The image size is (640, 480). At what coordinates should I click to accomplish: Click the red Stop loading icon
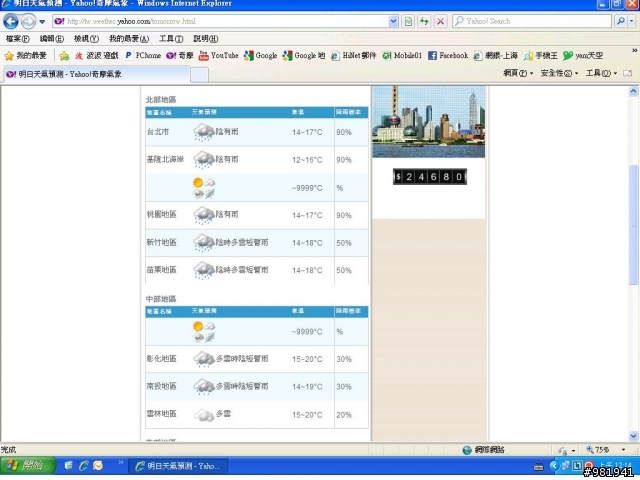coord(440,21)
